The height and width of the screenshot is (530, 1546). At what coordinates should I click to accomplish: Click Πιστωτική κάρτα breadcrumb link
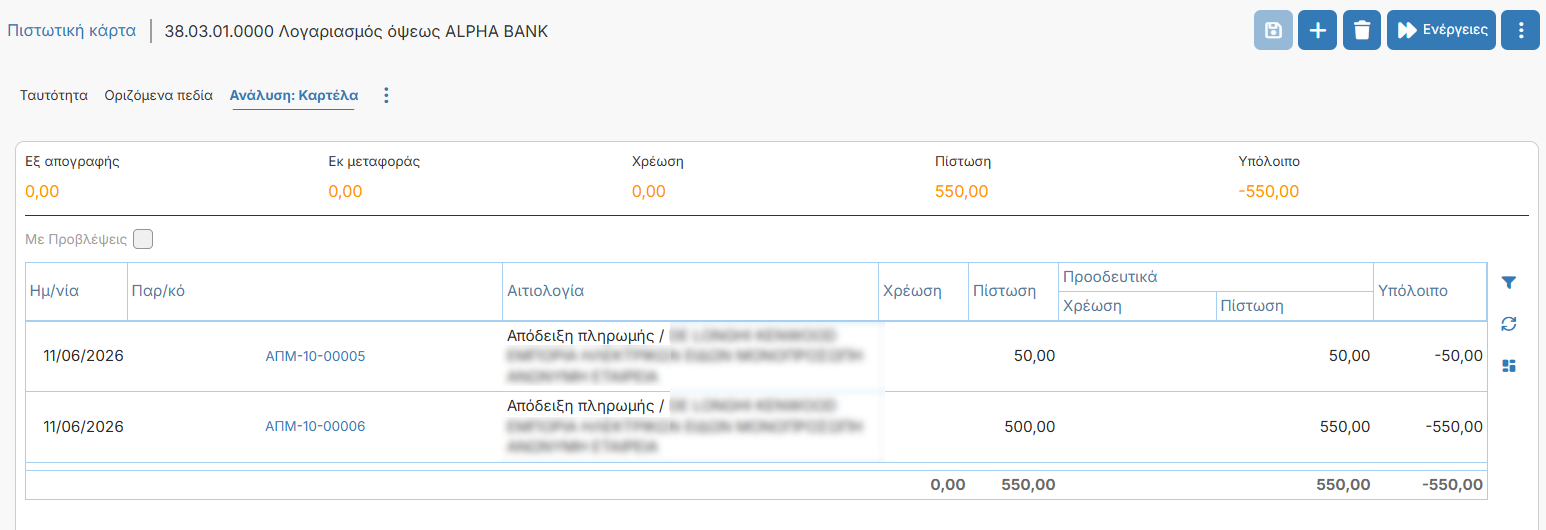[71, 31]
